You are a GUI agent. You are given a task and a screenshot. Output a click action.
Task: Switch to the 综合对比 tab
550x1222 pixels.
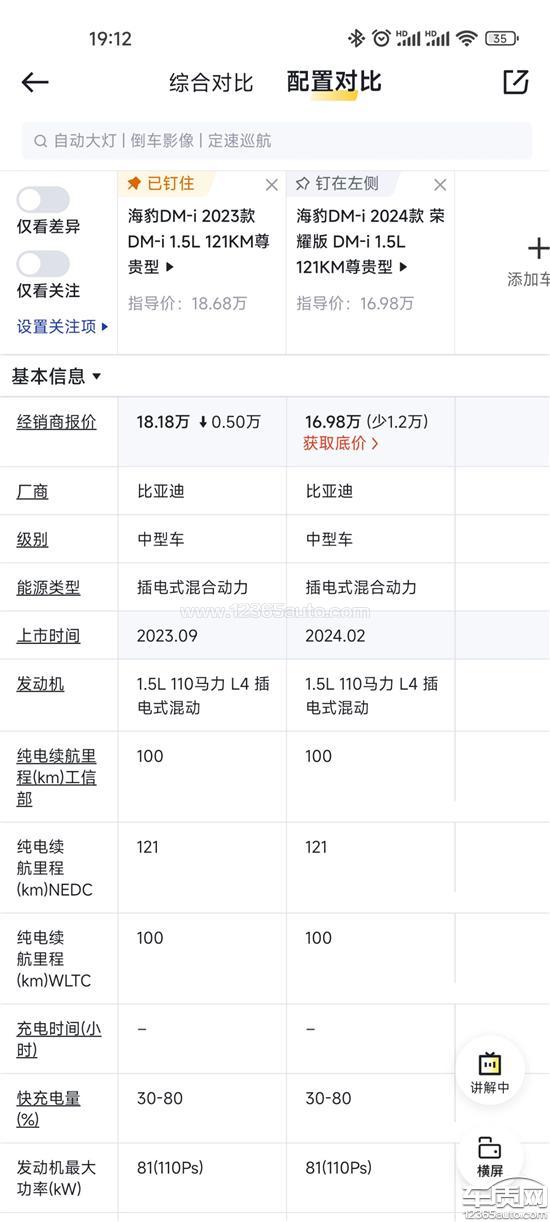pyautogui.click(x=211, y=83)
